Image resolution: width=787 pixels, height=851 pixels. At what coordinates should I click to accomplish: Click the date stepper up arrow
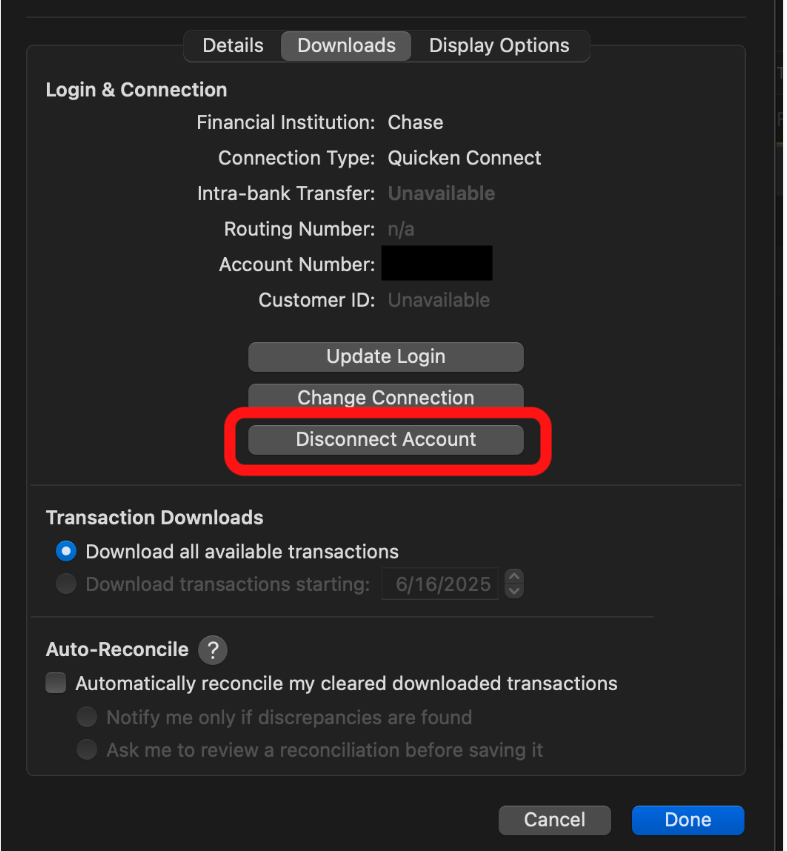pyautogui.click(x=514, y=576)
